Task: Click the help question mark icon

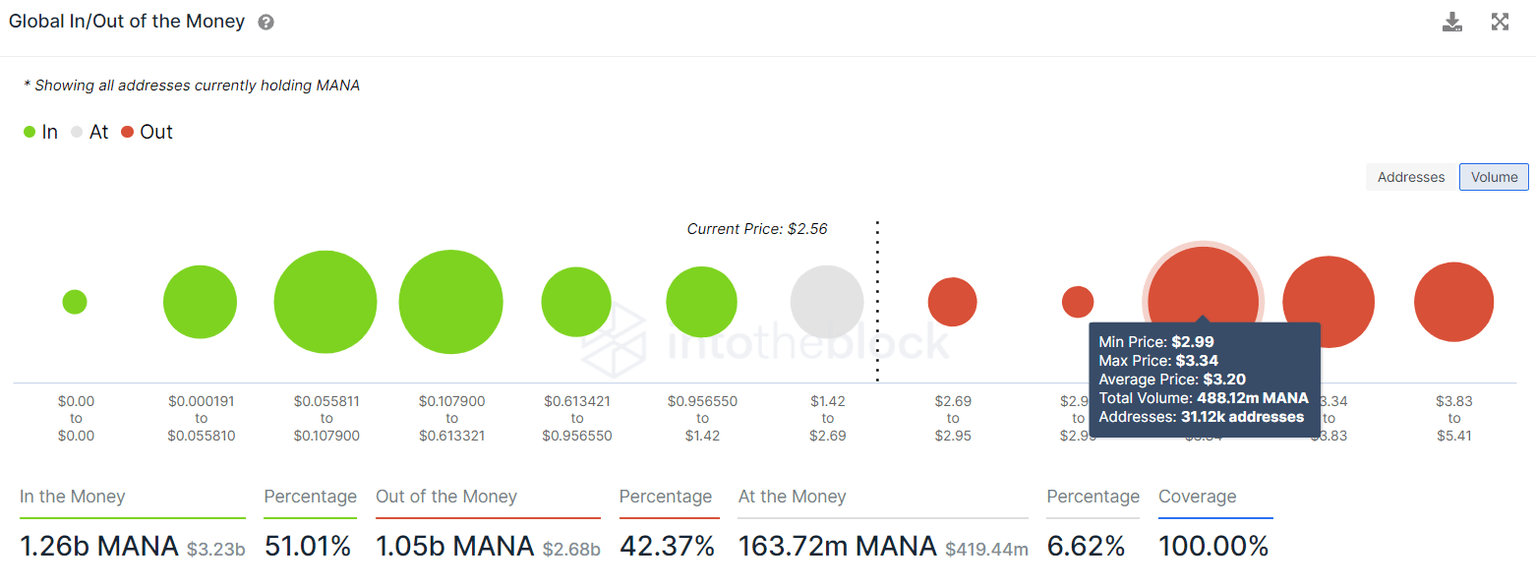Action: point(266,22)
